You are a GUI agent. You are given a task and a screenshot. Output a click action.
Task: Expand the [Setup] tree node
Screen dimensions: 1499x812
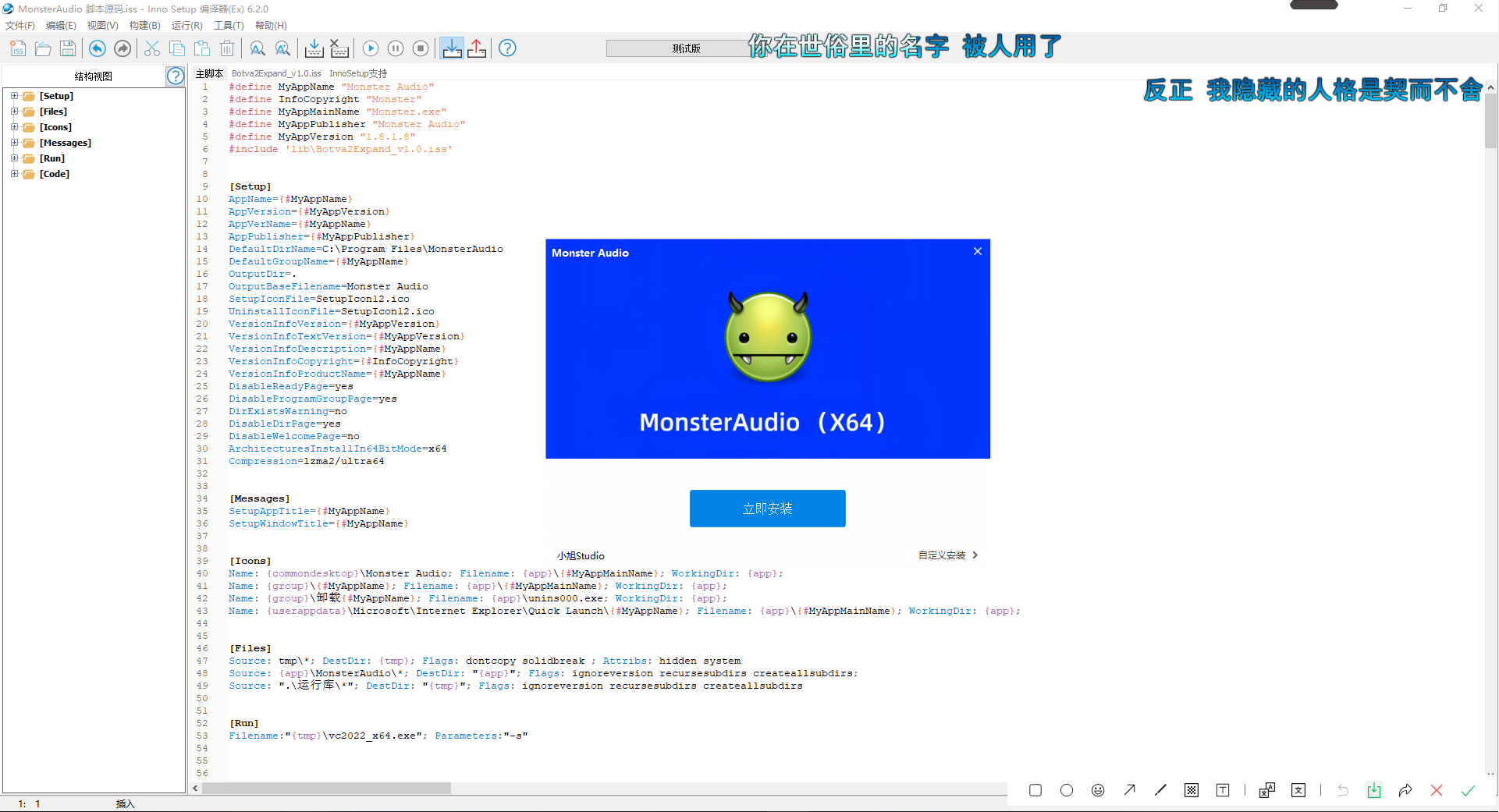[15, 95]
